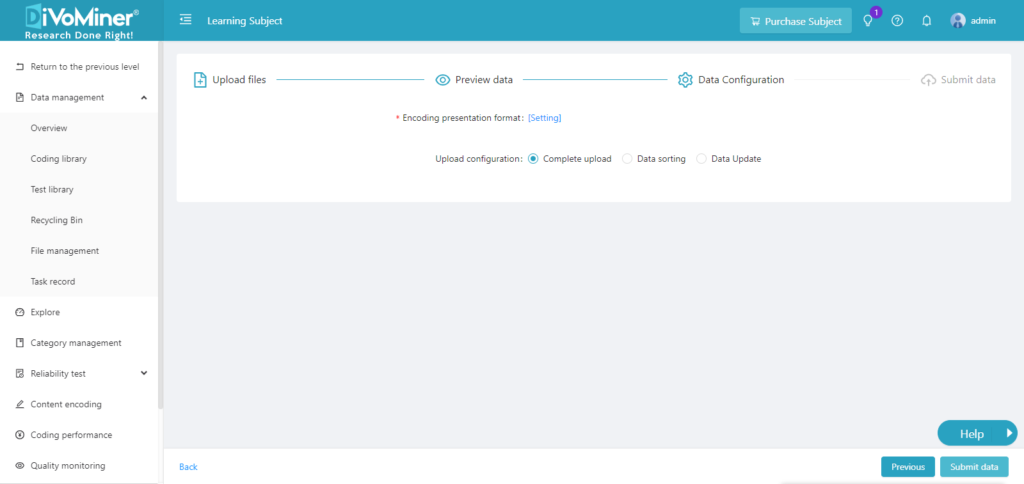Screen dimensions: 1024x484
Task: Click the Previous button
Action: tap(908, 467)
